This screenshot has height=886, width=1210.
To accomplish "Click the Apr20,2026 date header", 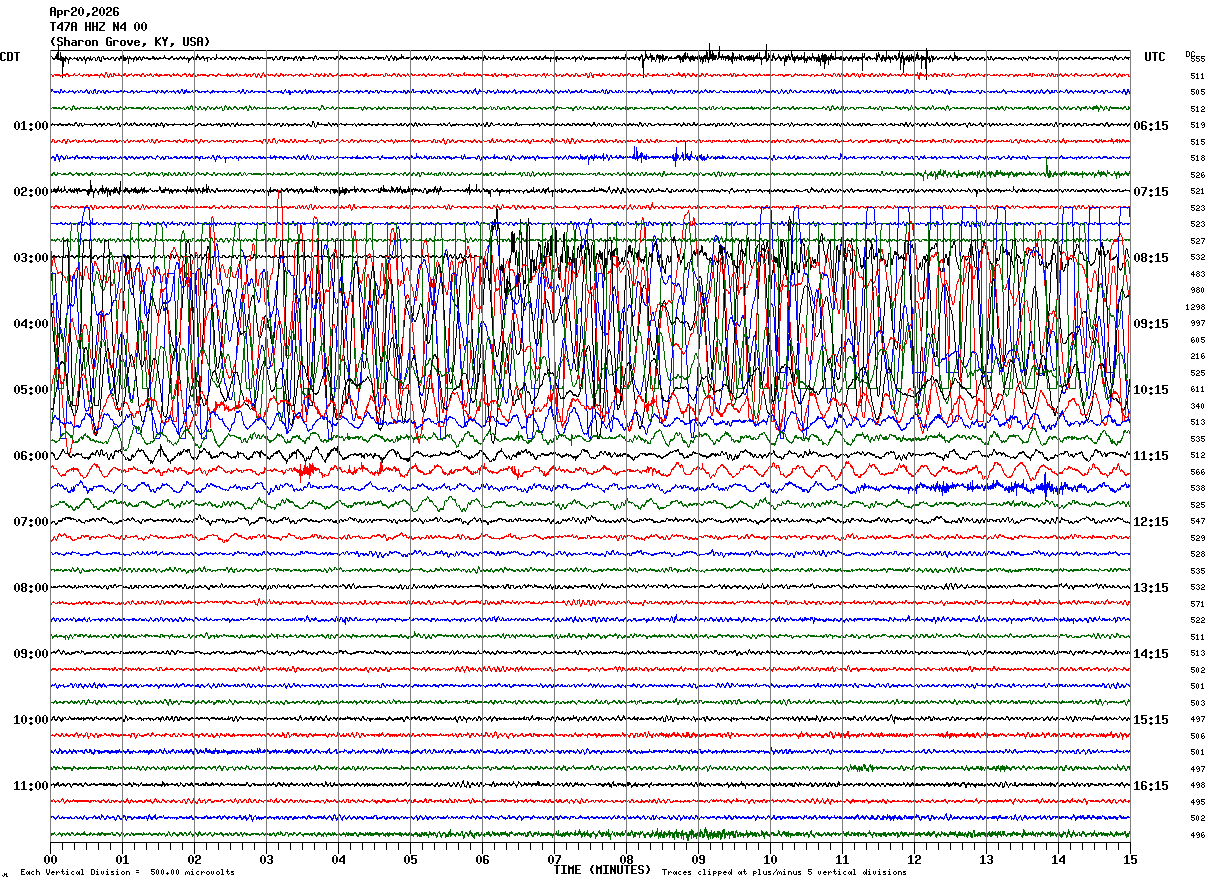I will click(84, 12).
